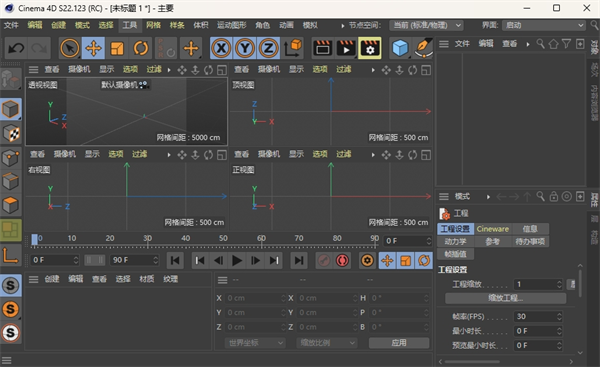600x367 pixels.
Task: Click the Undo arrow icon
Action: (x=16, y=48)
